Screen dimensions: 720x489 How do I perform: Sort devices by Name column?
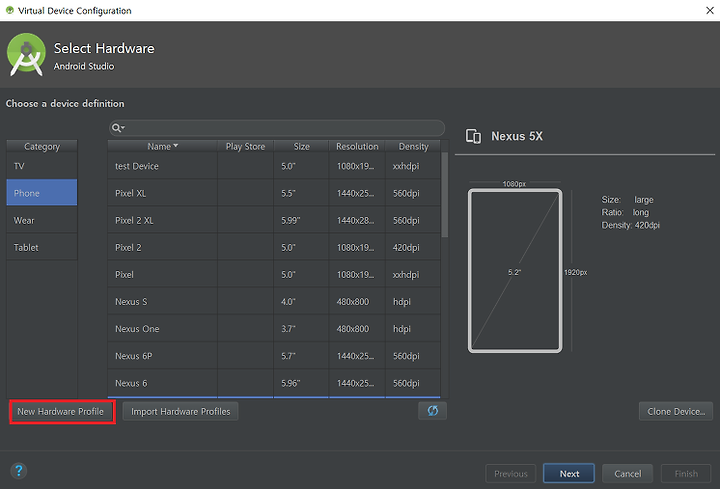click(162, 146)
